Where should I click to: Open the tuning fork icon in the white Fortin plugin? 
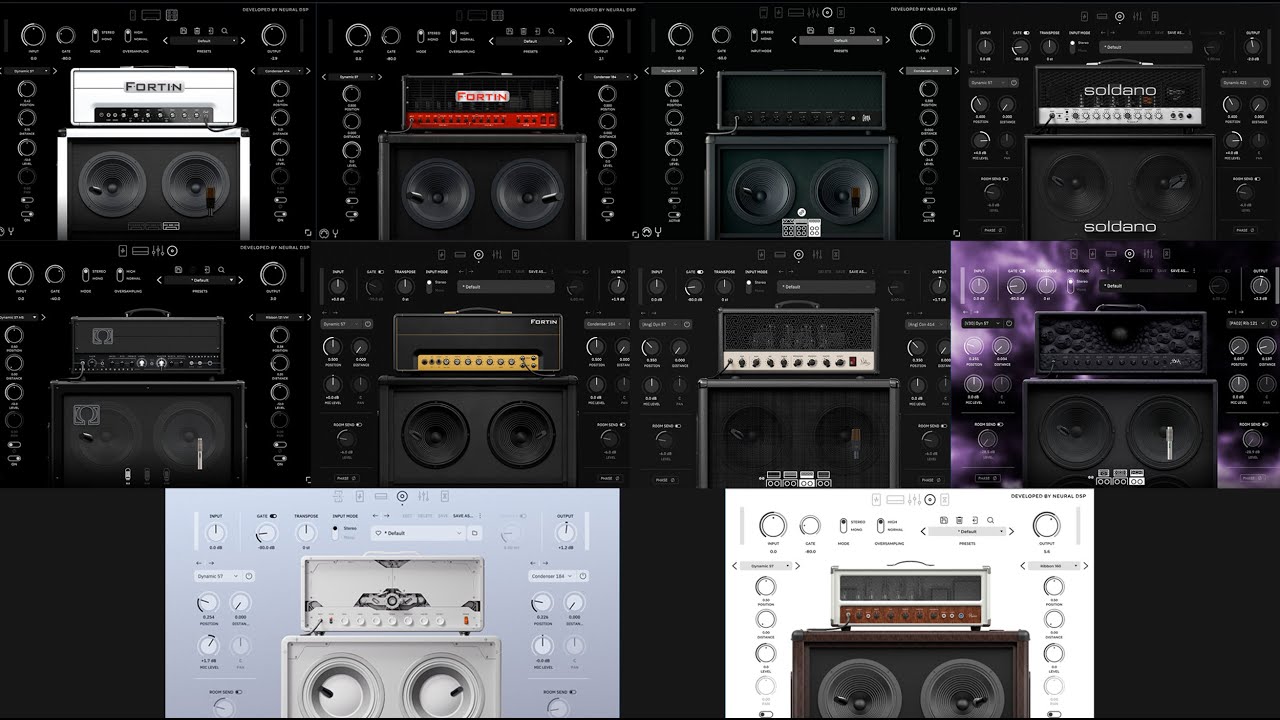click(x=11, y=231)
